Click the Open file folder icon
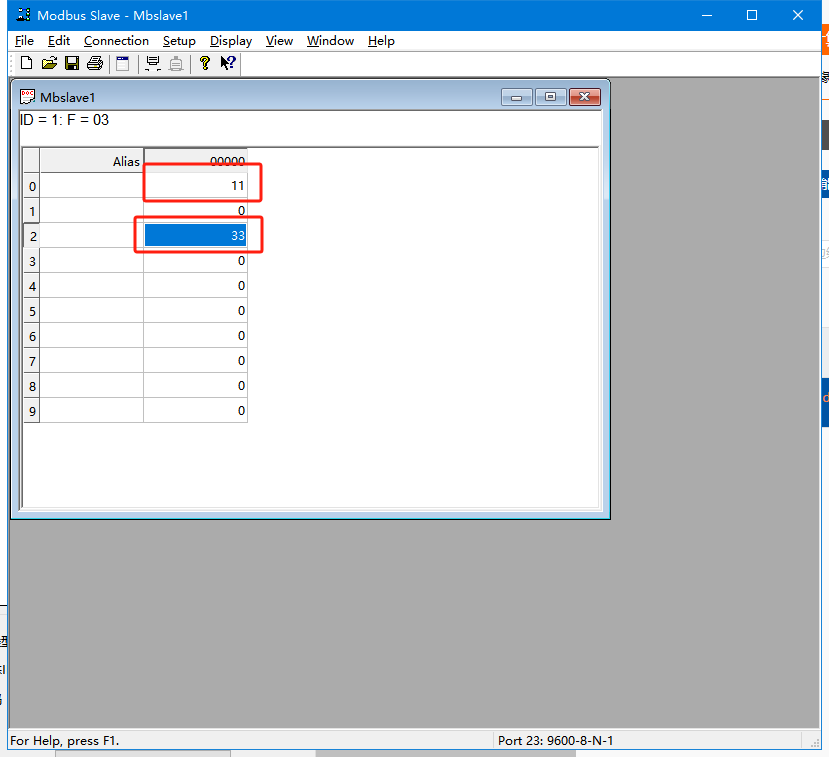 click(x=49, y=63)
